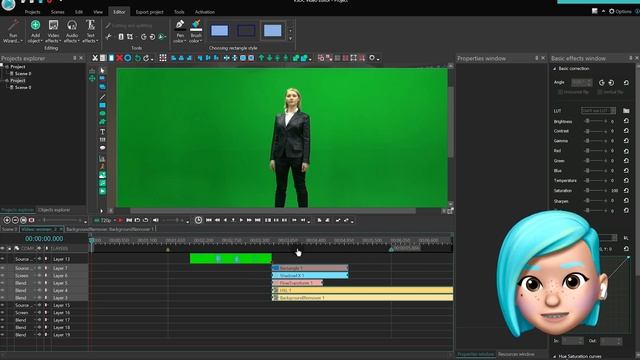Choose the third rectangle style thumbnail
This screenshot has width=640, height=360.
(273, 31)
